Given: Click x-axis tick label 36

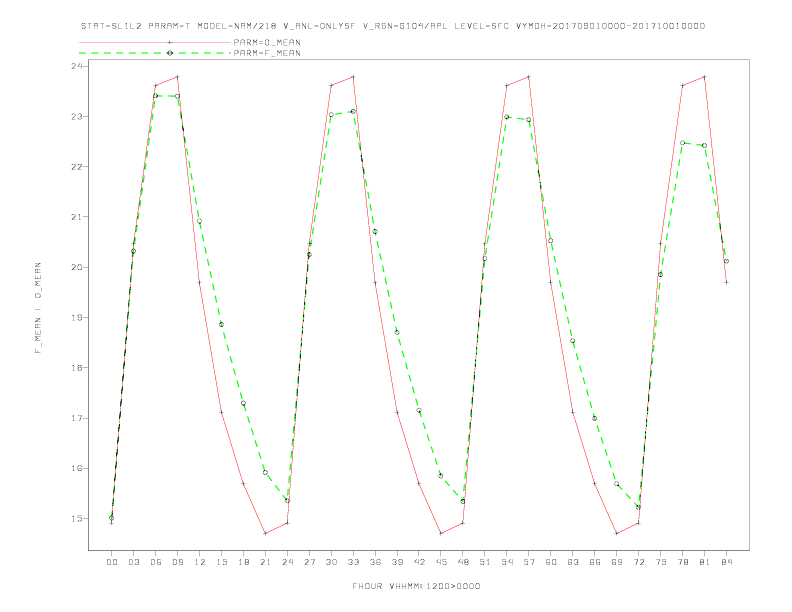Looking at the screenshot, I should click(x=375, y=562).
